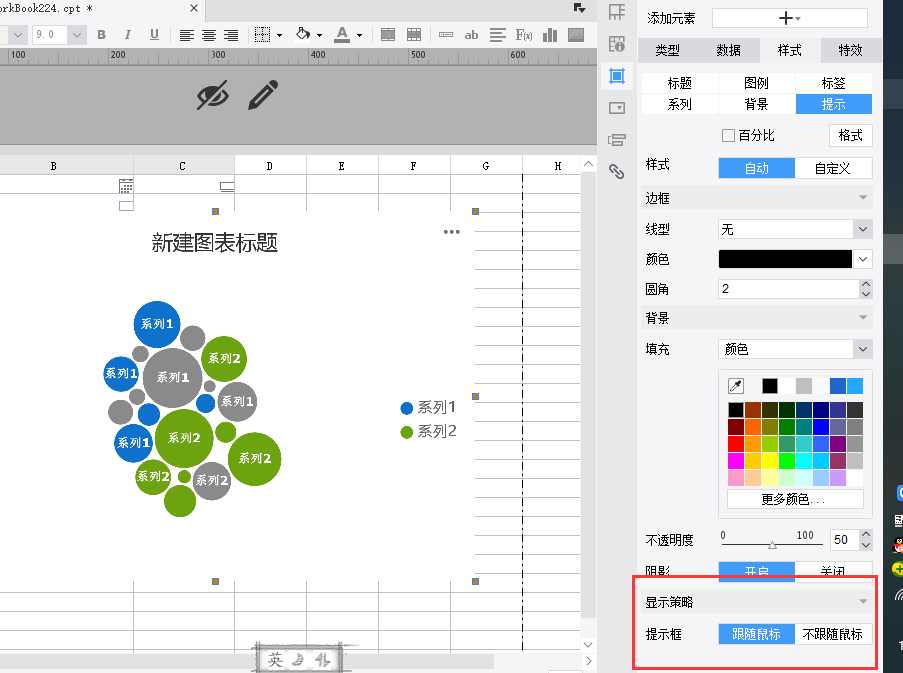Switch to the 数据 tab
The width and height of the screenshot is (903, 673).
(728, 51)
